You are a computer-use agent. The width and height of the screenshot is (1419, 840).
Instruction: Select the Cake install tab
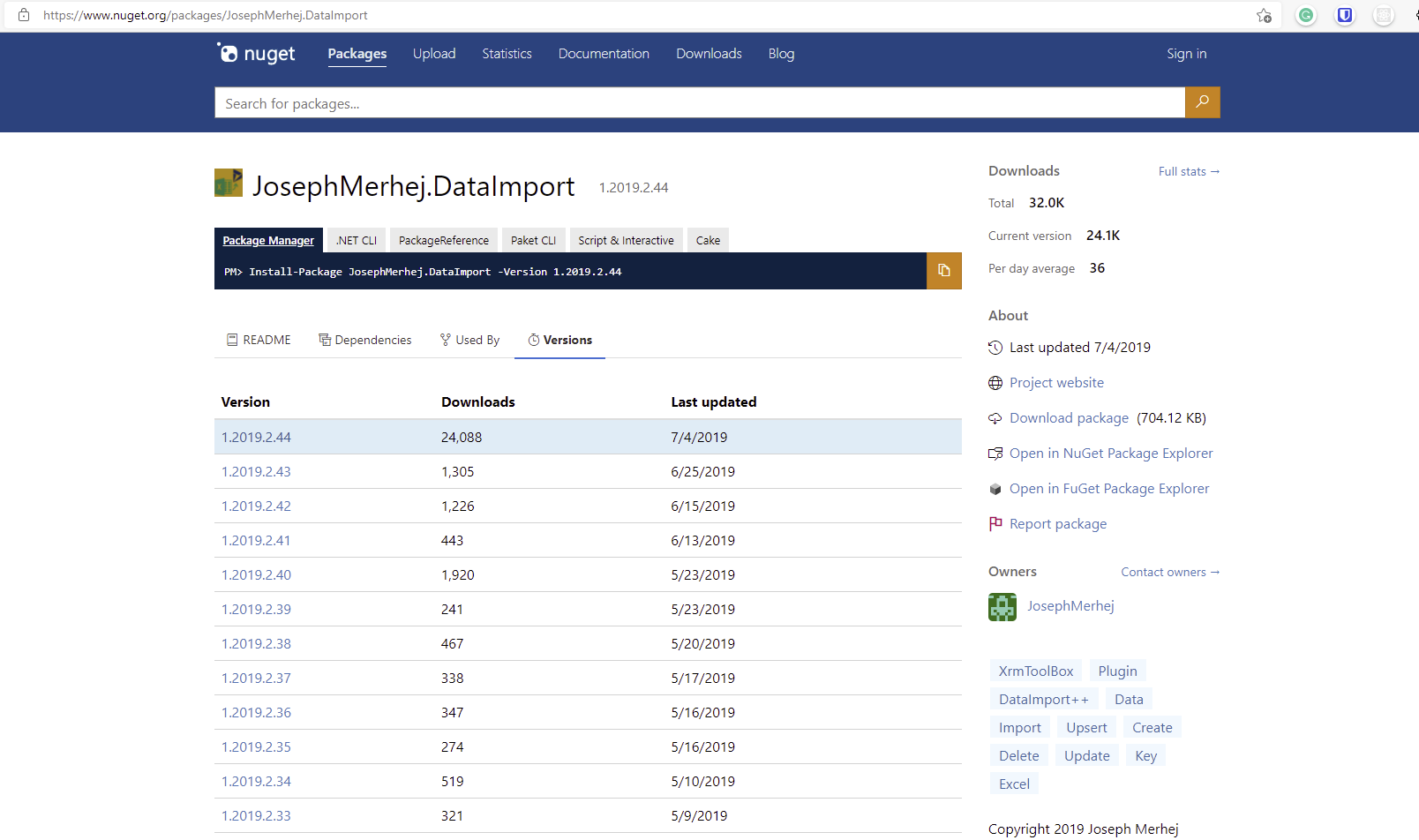(x=708, y=239)
